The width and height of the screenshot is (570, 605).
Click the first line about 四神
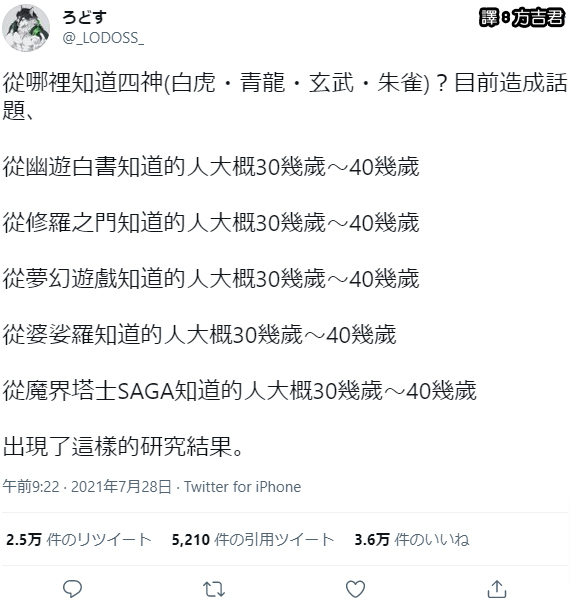coord(285,96)
